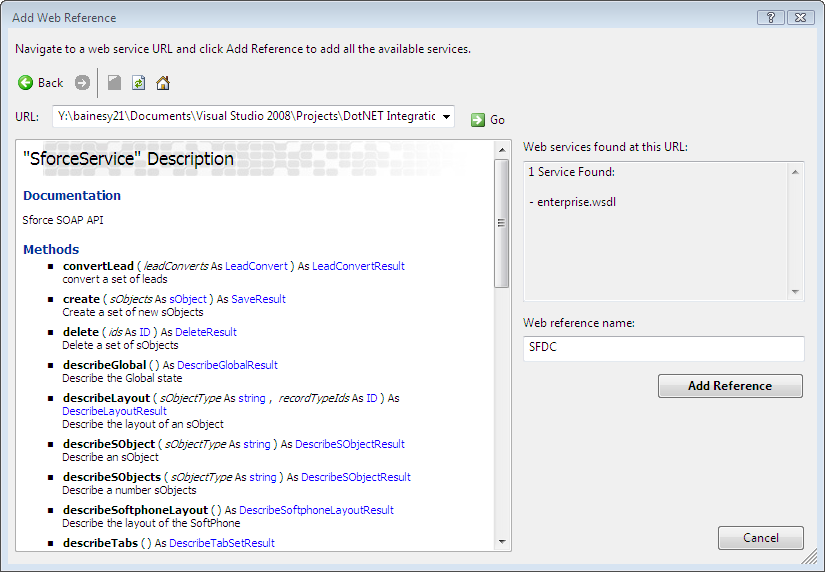Viewport: 825px width, 572px height.
Task: Click the Stop loading icon
Action: point(114,83)
